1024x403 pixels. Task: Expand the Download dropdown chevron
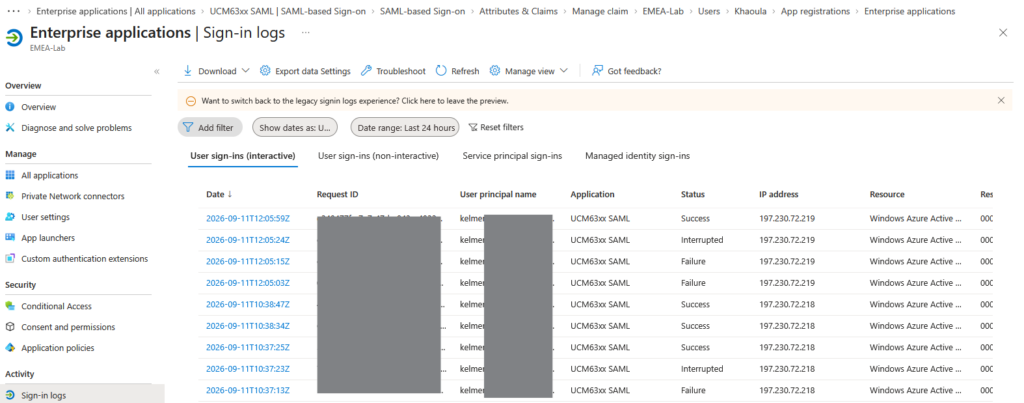[246, 71]
